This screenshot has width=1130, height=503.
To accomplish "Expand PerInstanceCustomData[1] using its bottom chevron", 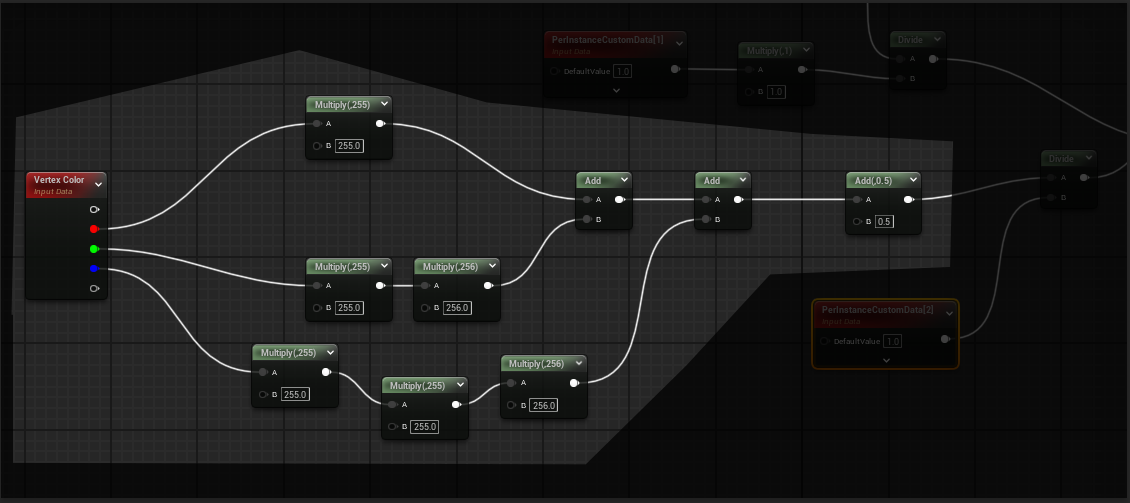I will click(x=616, y=90).
